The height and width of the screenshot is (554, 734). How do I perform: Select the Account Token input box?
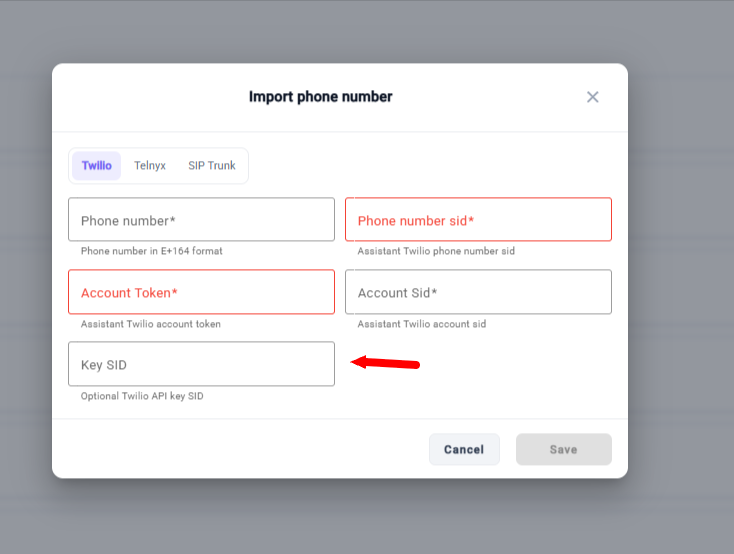point(201,292)
